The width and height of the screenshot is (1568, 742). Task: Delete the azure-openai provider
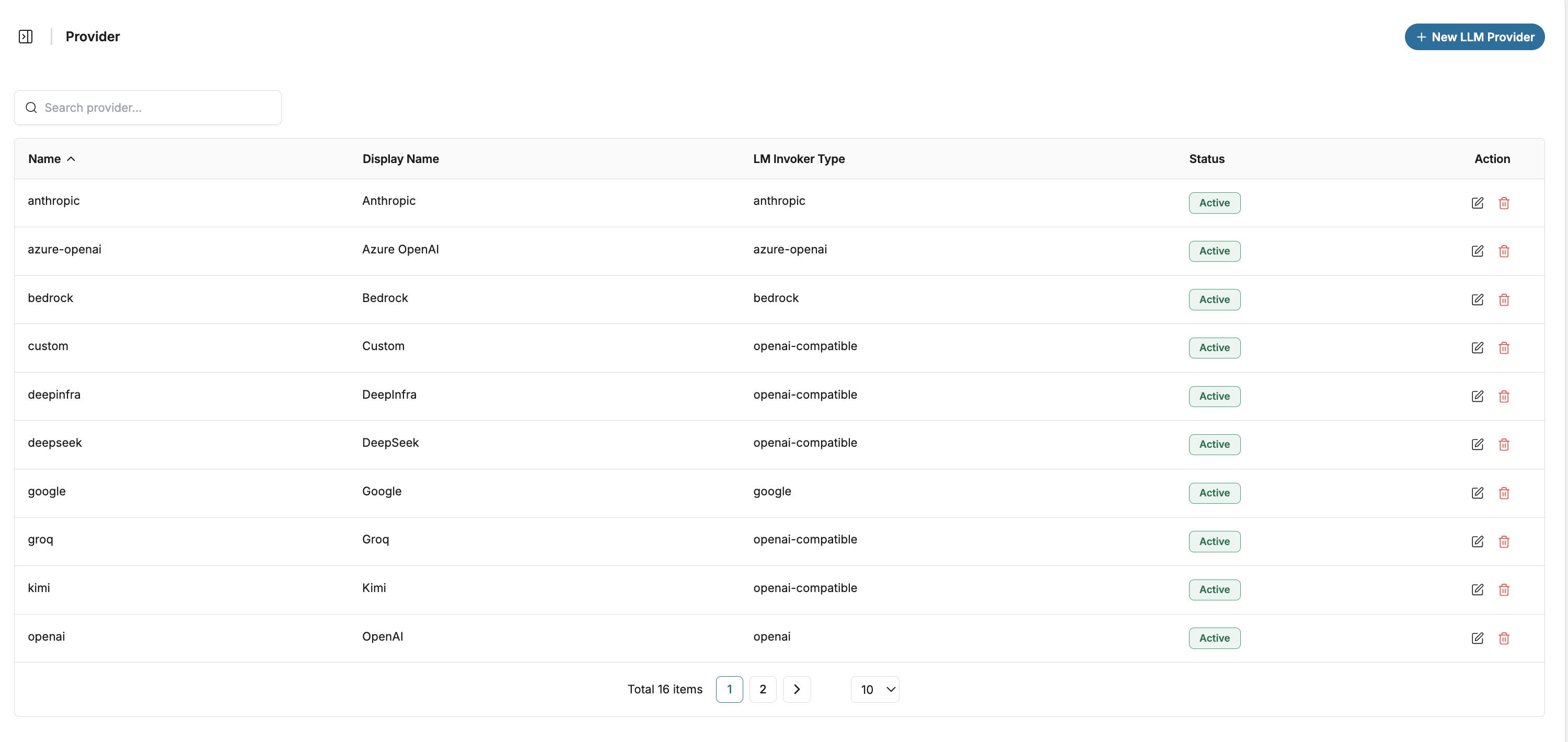pos(1504,251)
